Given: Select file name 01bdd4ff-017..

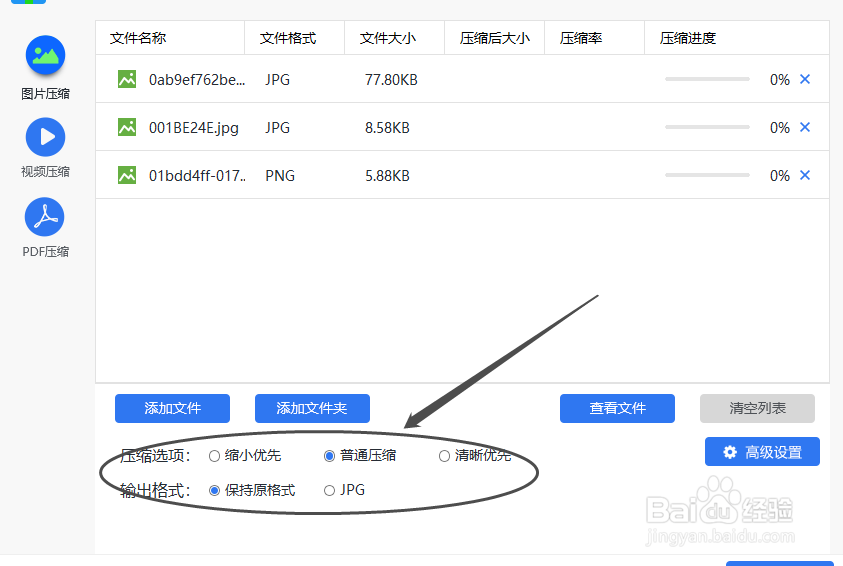Looking at the screenshot, I should click(197, 176).
